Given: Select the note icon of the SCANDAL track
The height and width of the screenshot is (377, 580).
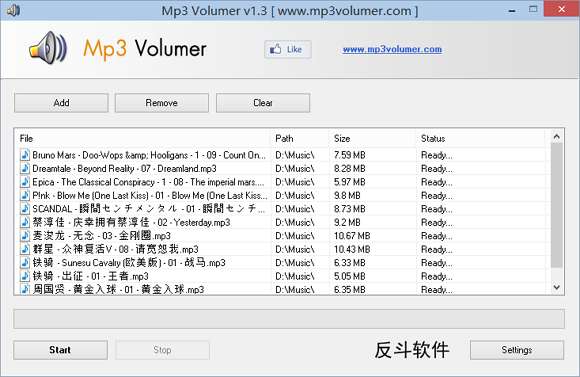Looking at the screenshot, I should (x=25, y=209).
